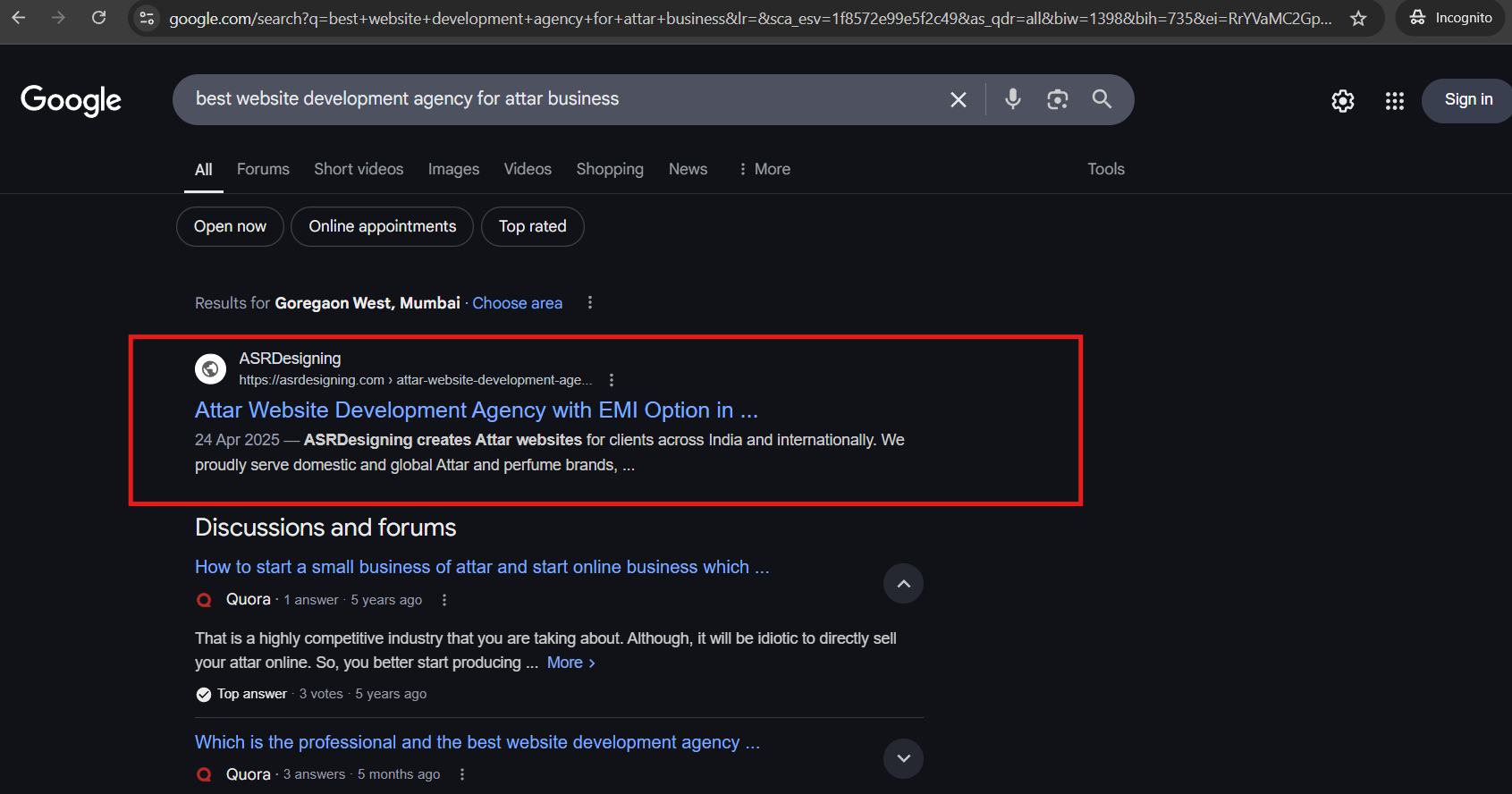
Task: Open Google Lens image search
Action: (1057, 99)
